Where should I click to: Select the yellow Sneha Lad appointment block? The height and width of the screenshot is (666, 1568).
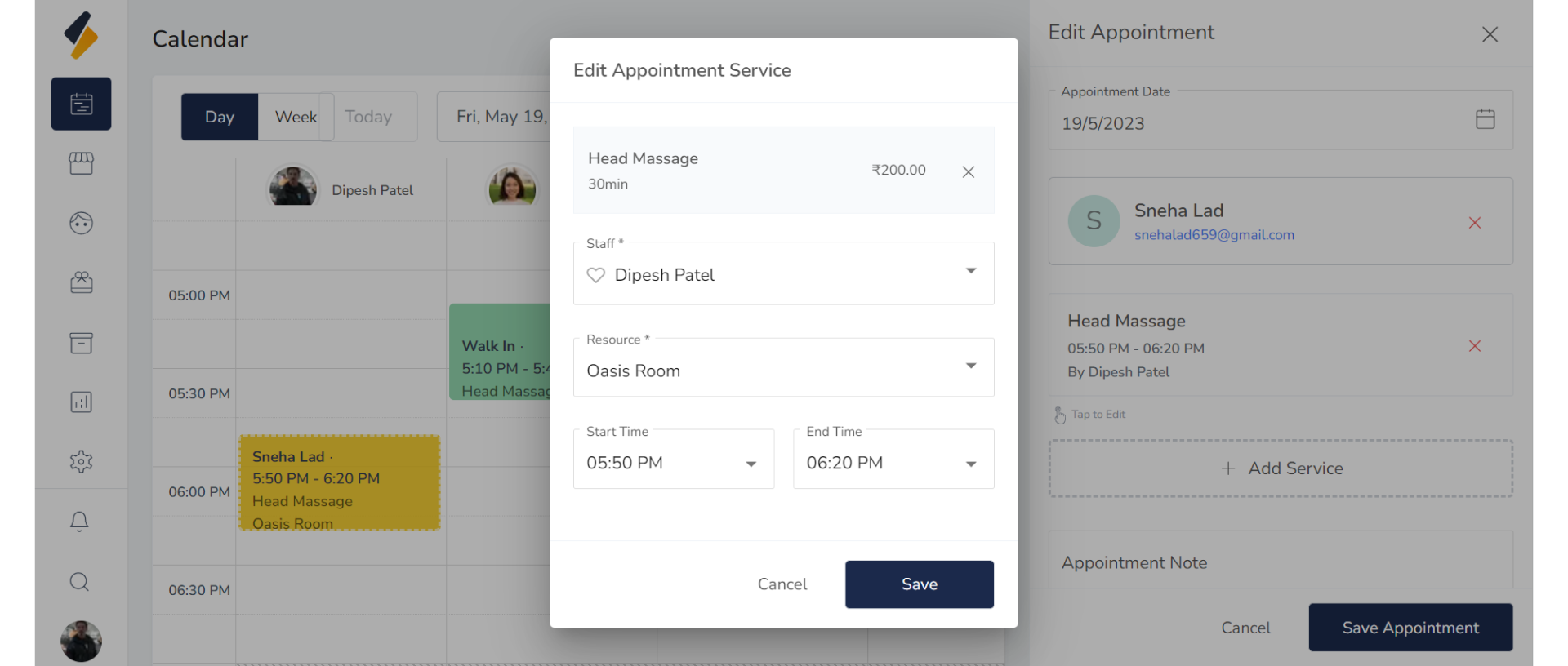point(340,483)
